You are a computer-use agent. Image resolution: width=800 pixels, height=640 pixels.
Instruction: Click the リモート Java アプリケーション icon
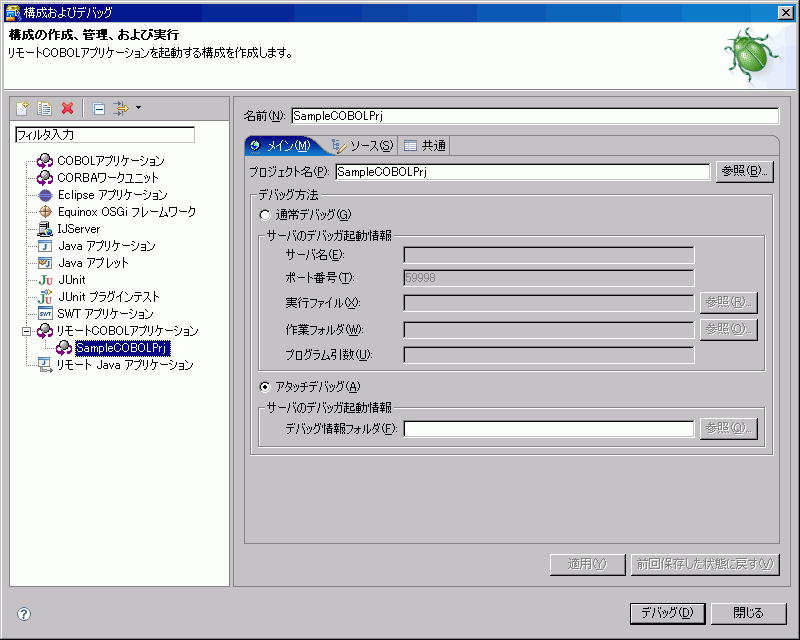(x=45, y=365)
